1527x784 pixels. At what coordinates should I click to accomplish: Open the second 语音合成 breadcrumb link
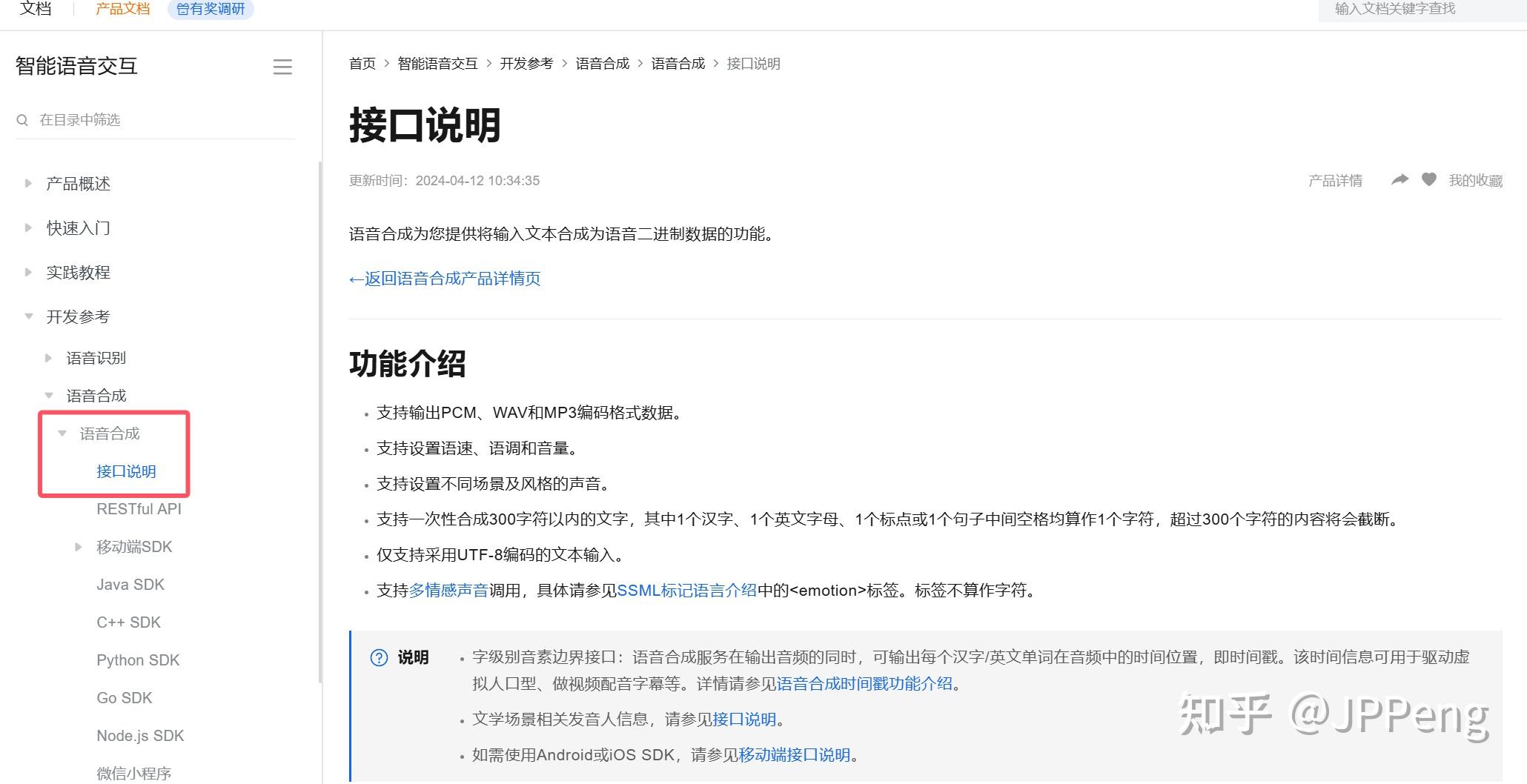pos(678,64)
